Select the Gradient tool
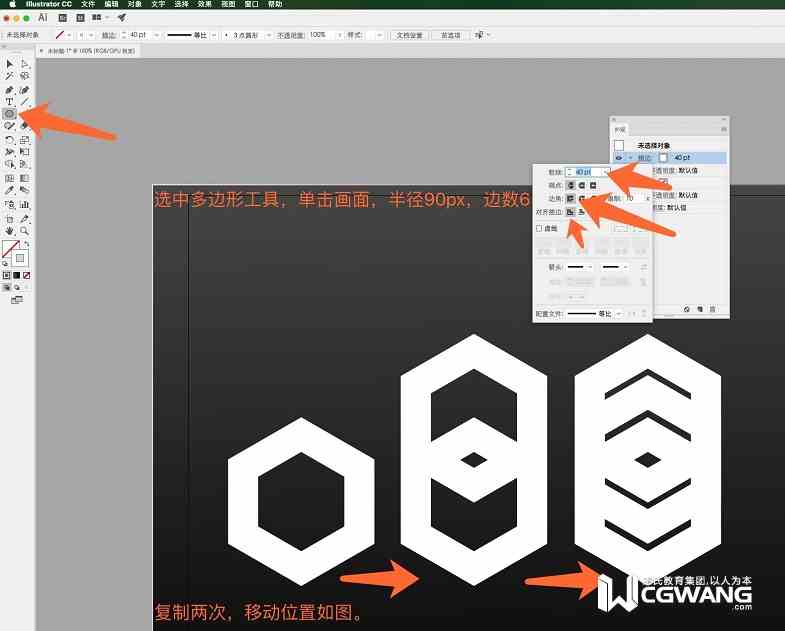The width and height of the screenshot is (785, 631). tap(25, 178)
